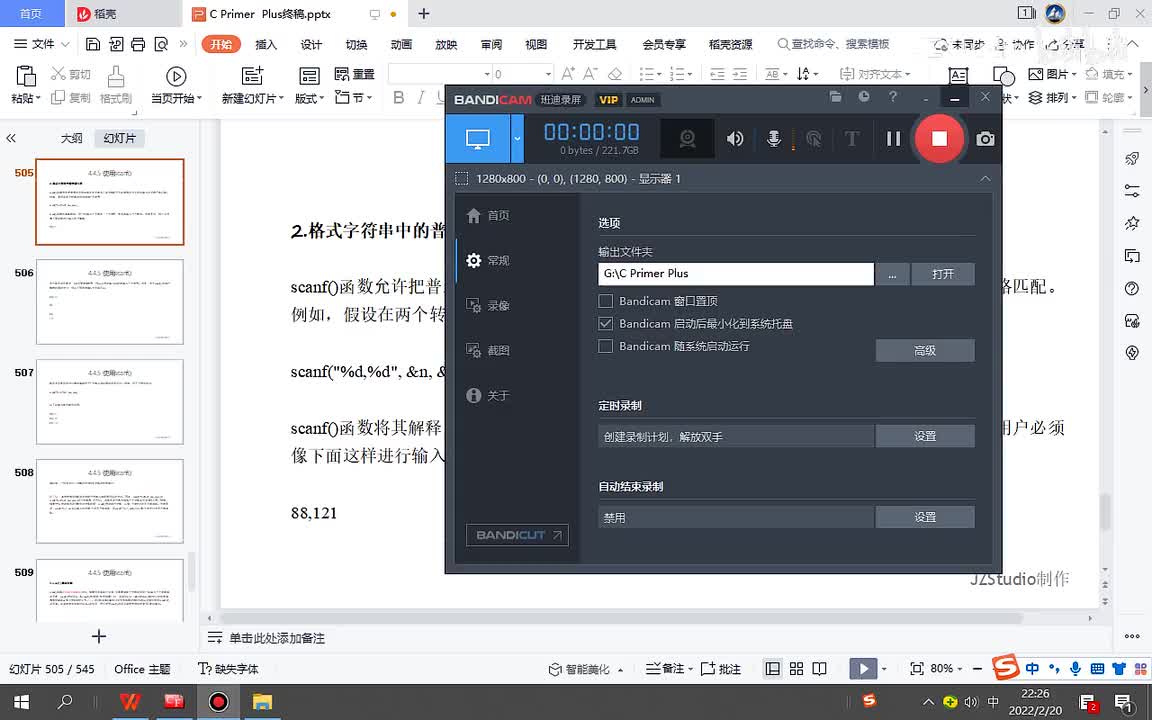
Task: Open bullet list dropdown
Action: pyautogui.click(x=658, y=74)
